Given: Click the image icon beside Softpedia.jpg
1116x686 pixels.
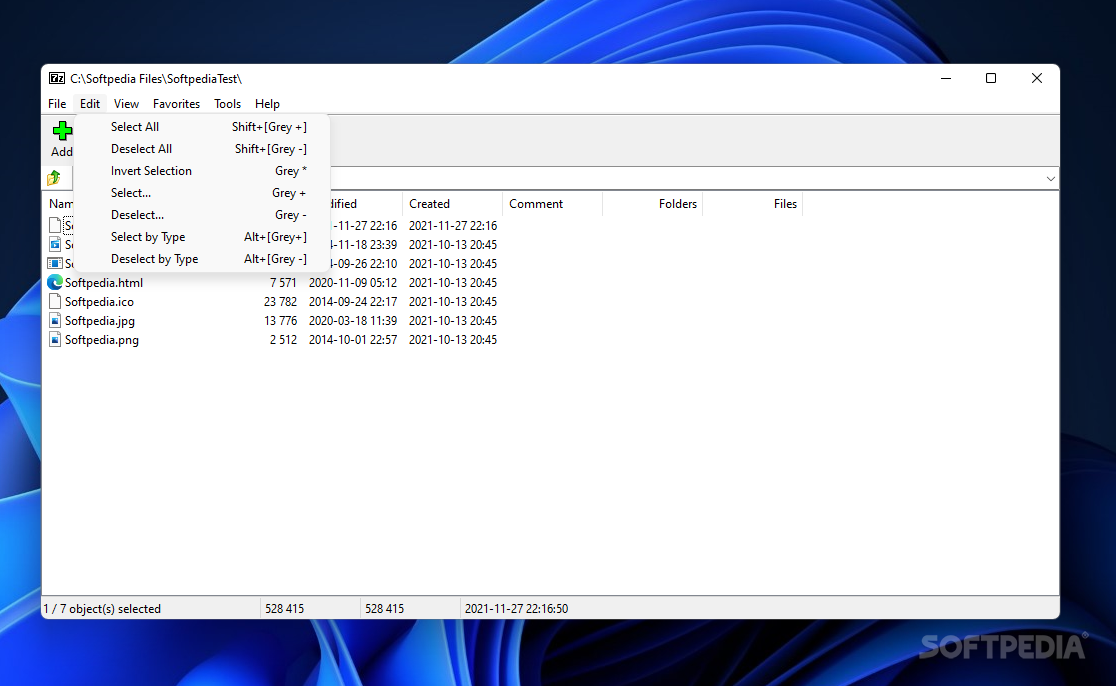Looking at the screenshot, I should (55, 321).
